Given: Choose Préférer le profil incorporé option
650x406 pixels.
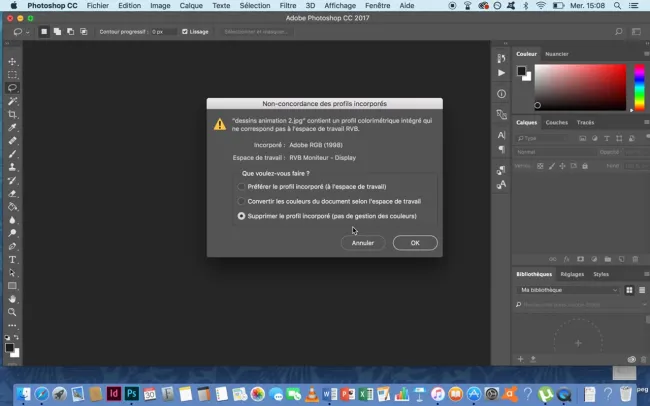Looking at the screenshot, I should point(313,187).
